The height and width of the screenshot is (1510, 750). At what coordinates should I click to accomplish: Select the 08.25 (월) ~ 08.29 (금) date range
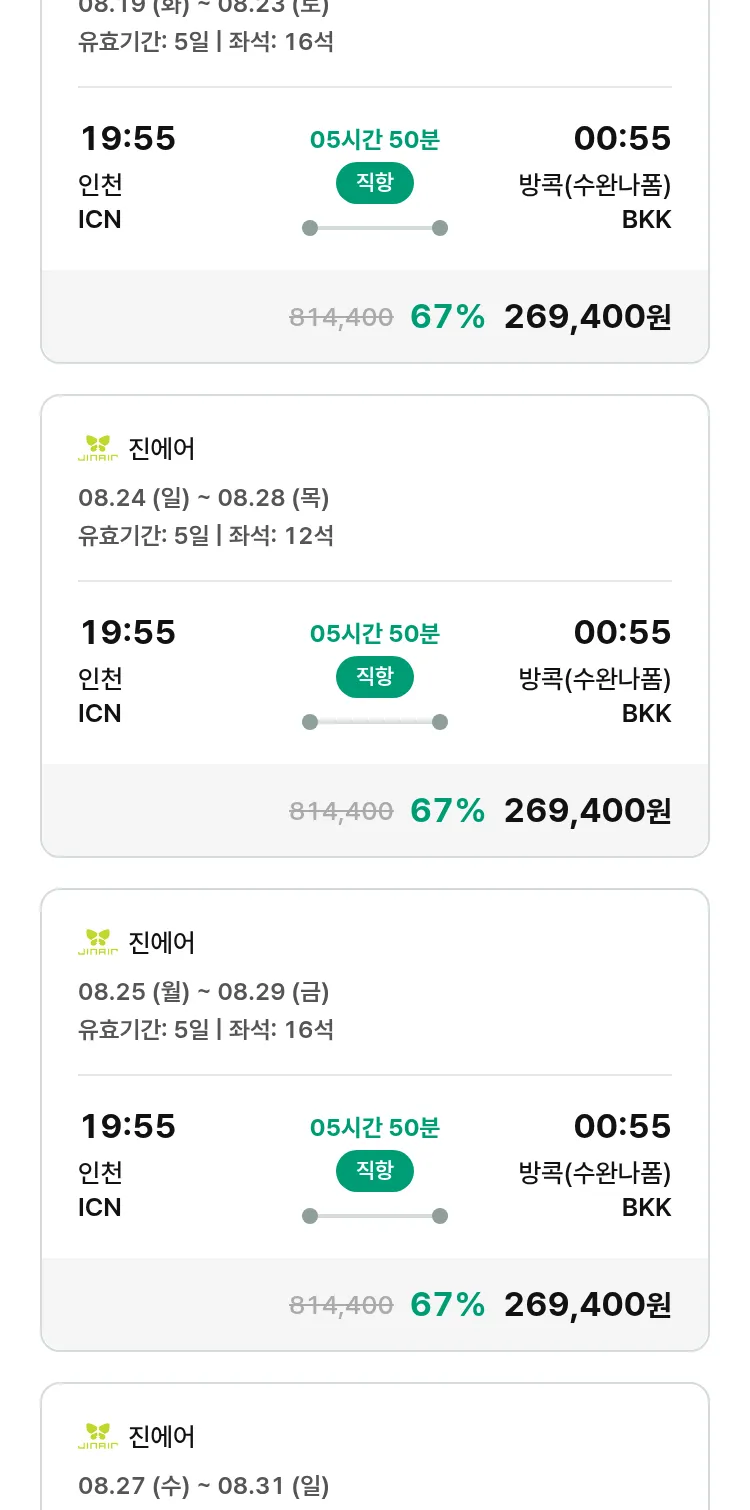coord(204,991)
